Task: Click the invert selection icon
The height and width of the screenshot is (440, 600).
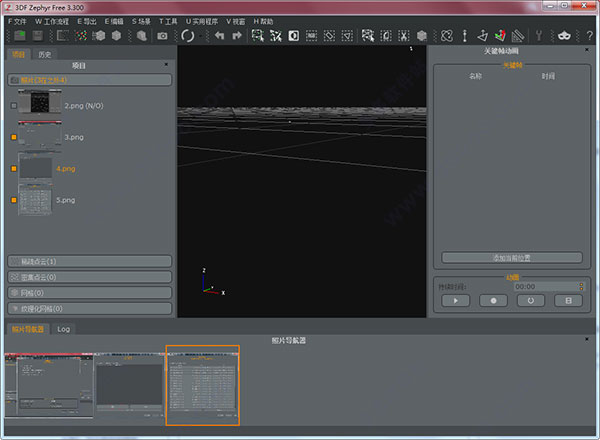Action: coord(293,36)
